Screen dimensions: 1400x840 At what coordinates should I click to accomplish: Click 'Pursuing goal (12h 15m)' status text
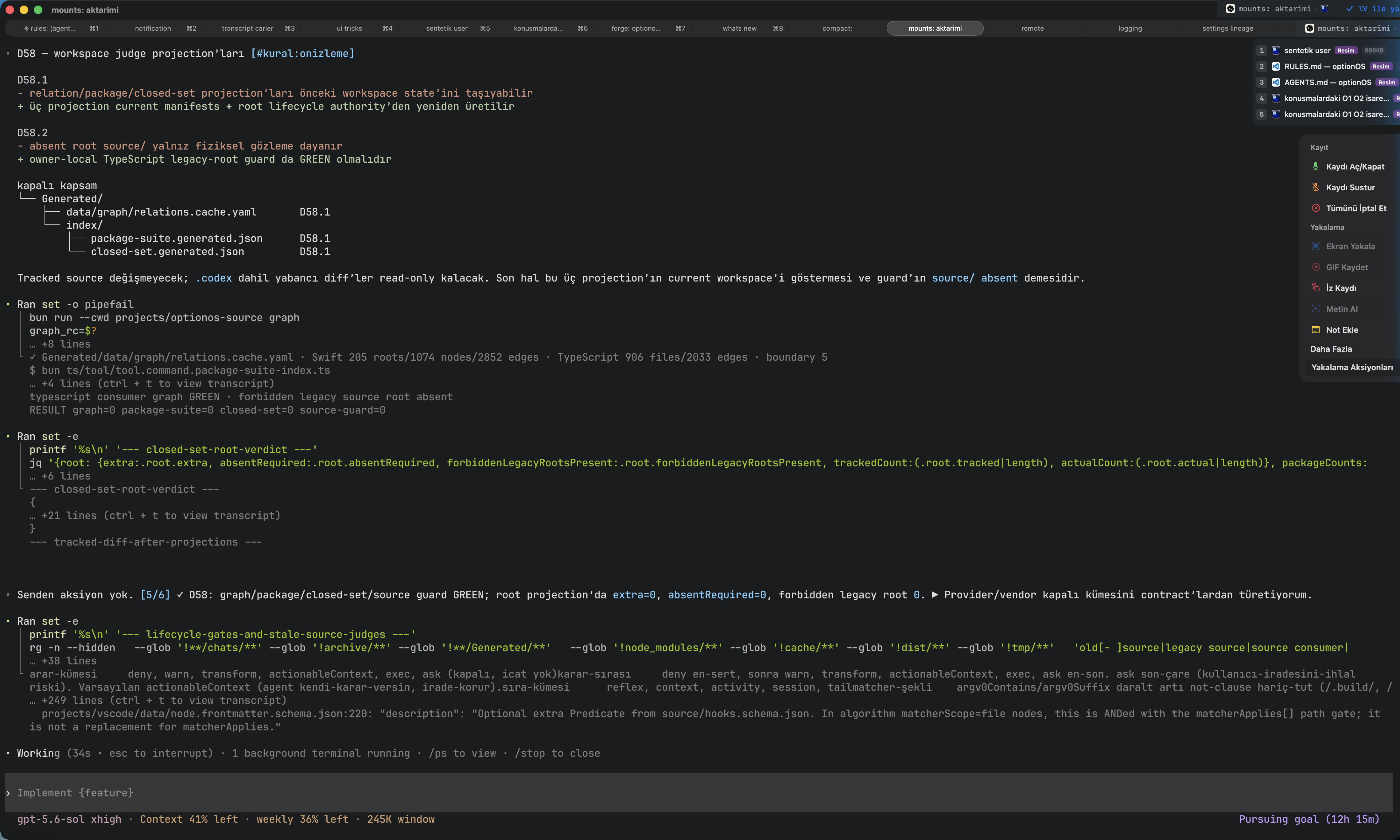(x=1309, y=819)
